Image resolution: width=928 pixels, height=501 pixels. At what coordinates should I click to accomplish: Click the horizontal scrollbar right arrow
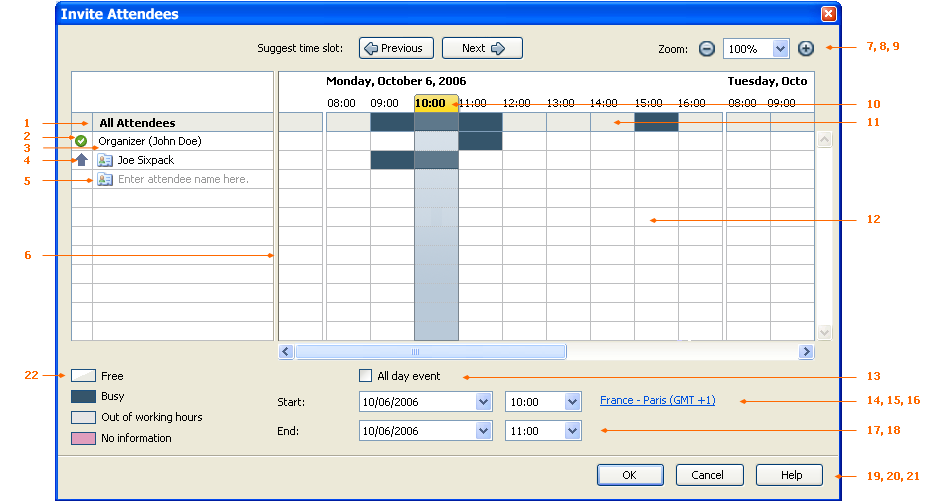click(x=806, y=352)
